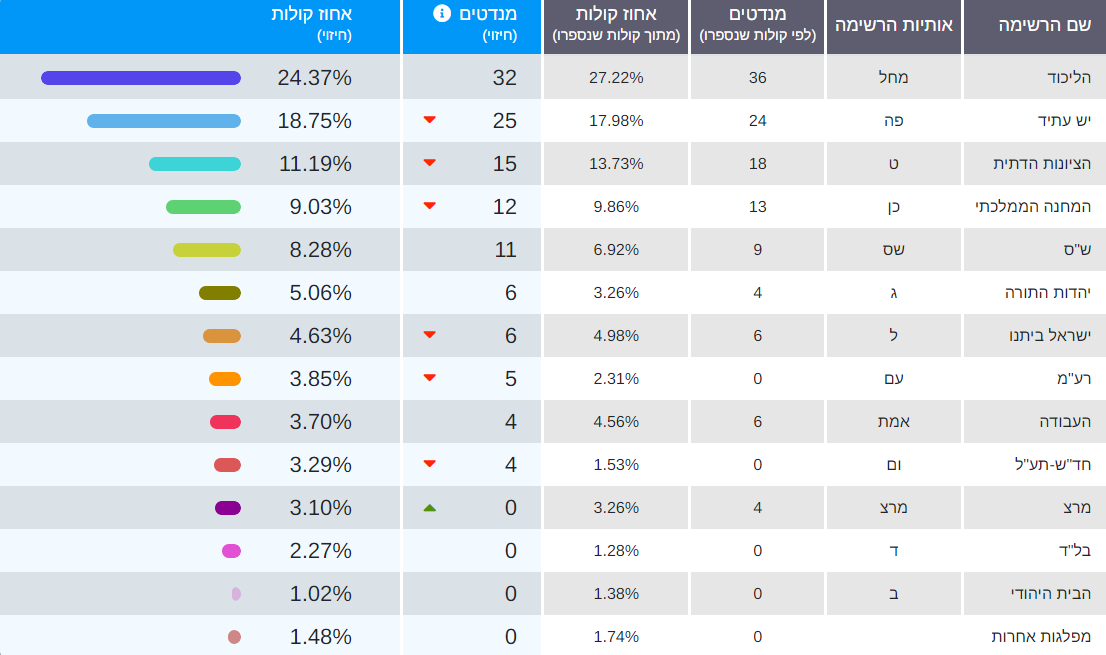The height and width of the screenshot is (655, 1106).
Task: Click the purple bar for הליכוד
Action: 141,78
